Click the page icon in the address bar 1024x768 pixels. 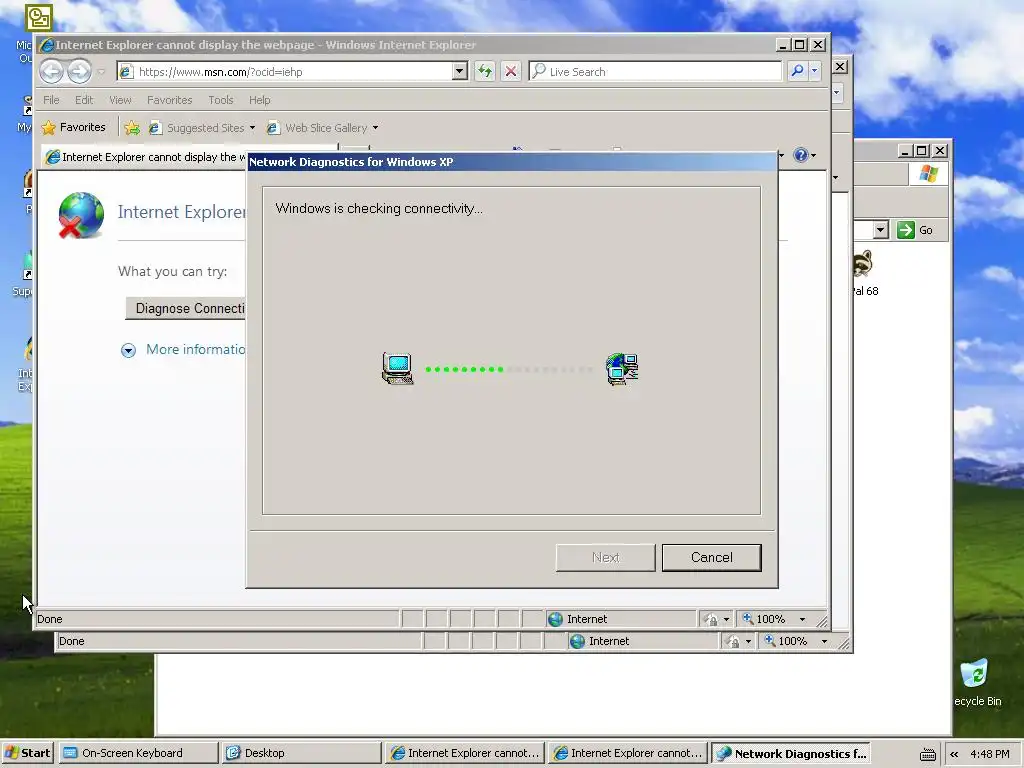pos(126,71)
